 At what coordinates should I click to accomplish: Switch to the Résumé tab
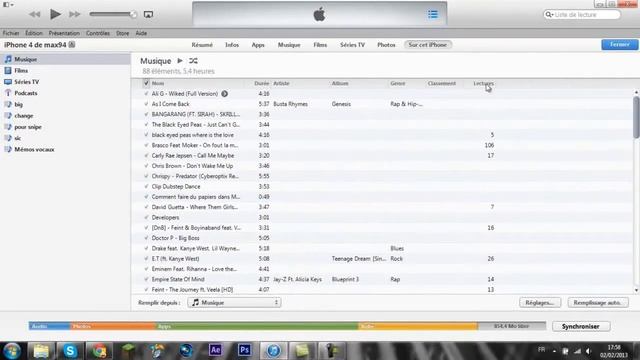(x=202, y=45)
